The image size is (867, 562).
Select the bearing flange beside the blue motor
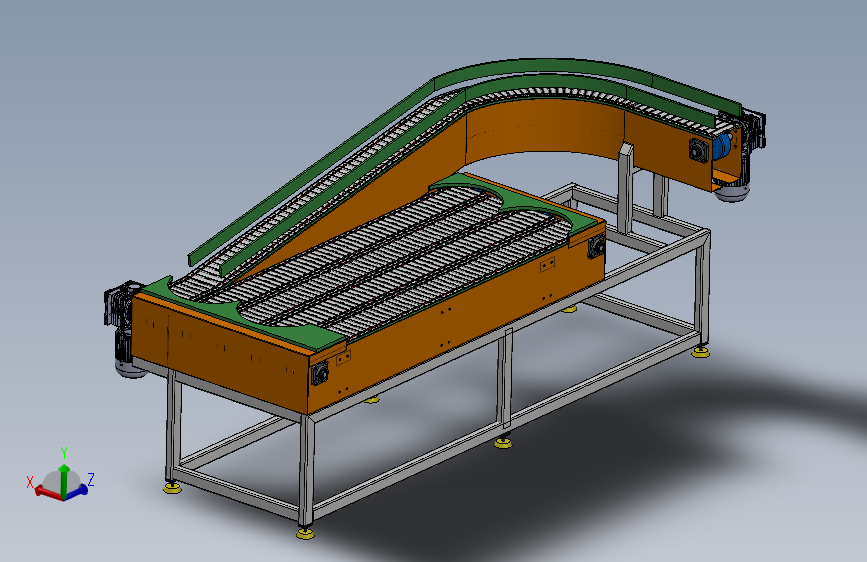pyautogui.click(x=699, y=150)
